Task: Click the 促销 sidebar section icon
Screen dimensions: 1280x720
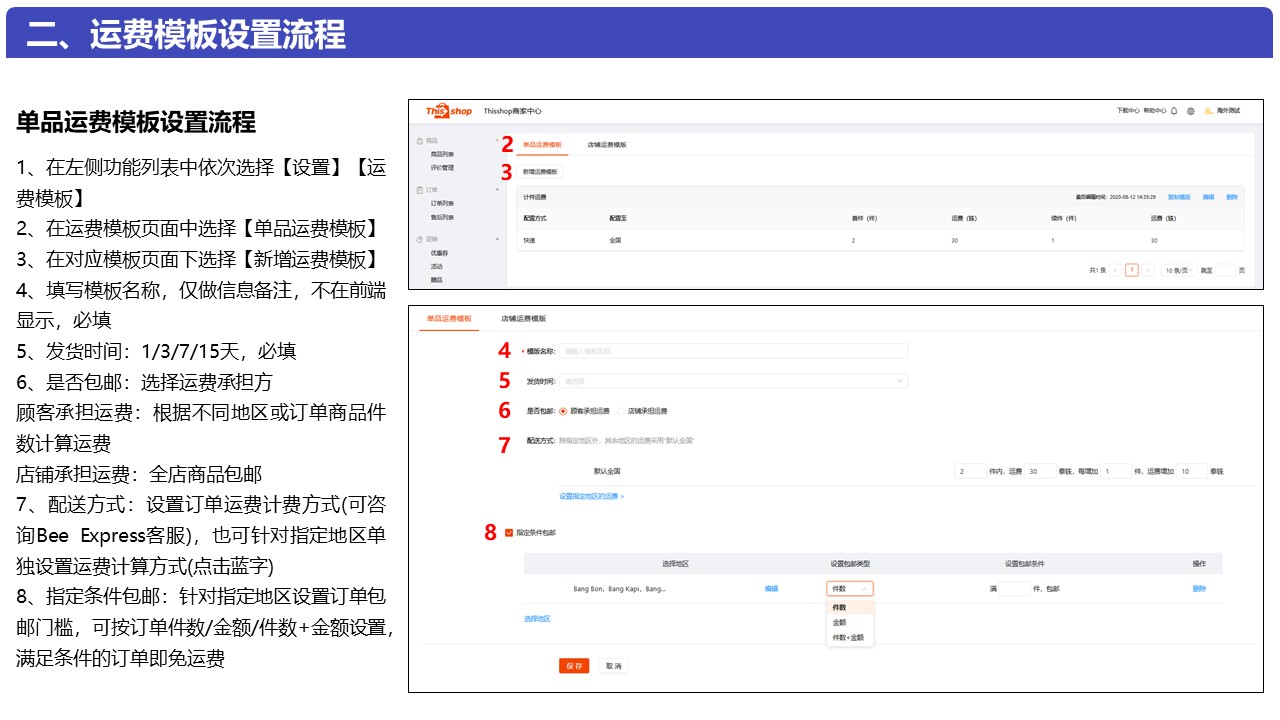Action: (420, 239)
